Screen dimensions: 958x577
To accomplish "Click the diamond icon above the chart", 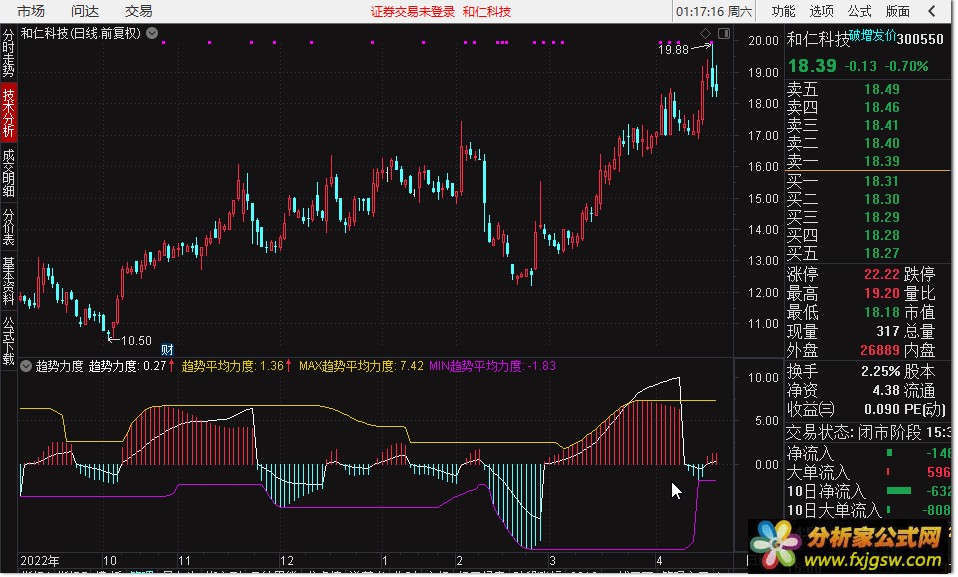I will pyautogui.click(x=705, y=33).
